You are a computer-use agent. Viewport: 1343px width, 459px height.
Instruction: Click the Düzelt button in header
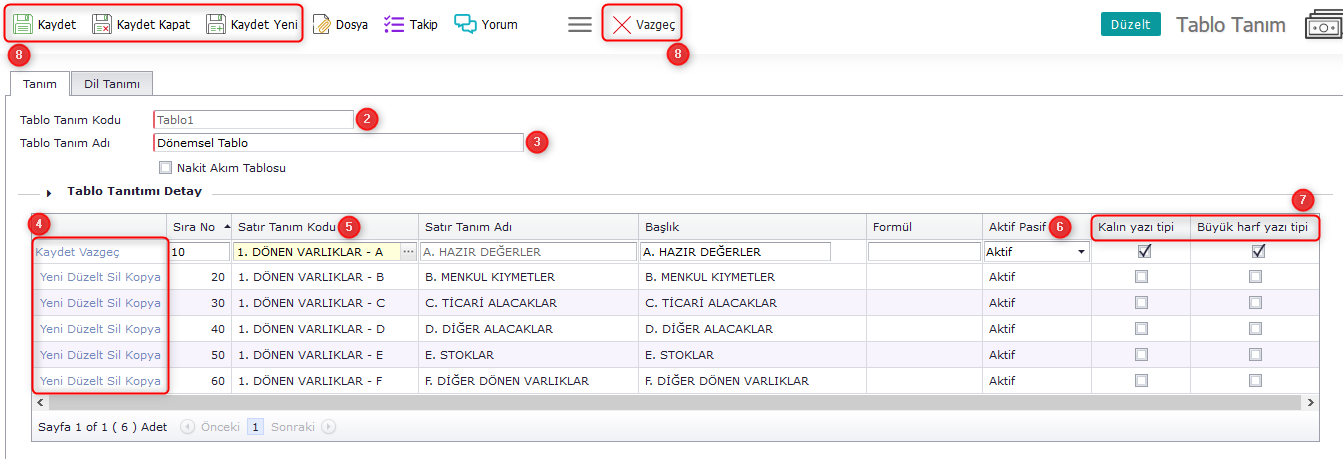(x=1130, y=24)
